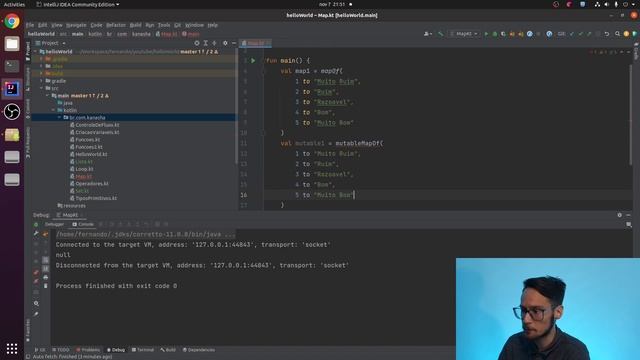The height and width of the screenshot is (360, 640).
Task: Open the Window menu
Action: pos(194,25)
